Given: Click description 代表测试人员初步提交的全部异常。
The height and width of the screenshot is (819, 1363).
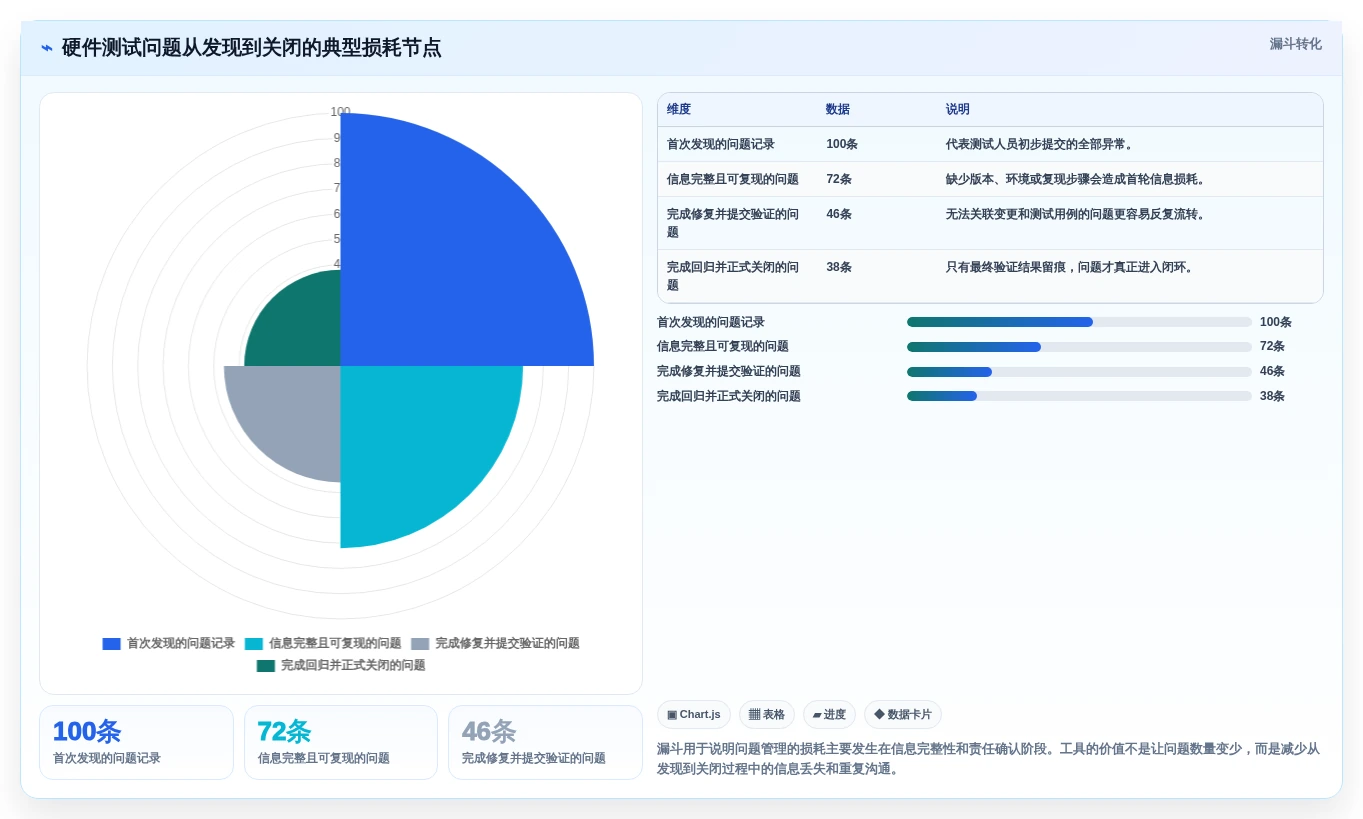Looking at the screenshot, I should pos(1042,144).
